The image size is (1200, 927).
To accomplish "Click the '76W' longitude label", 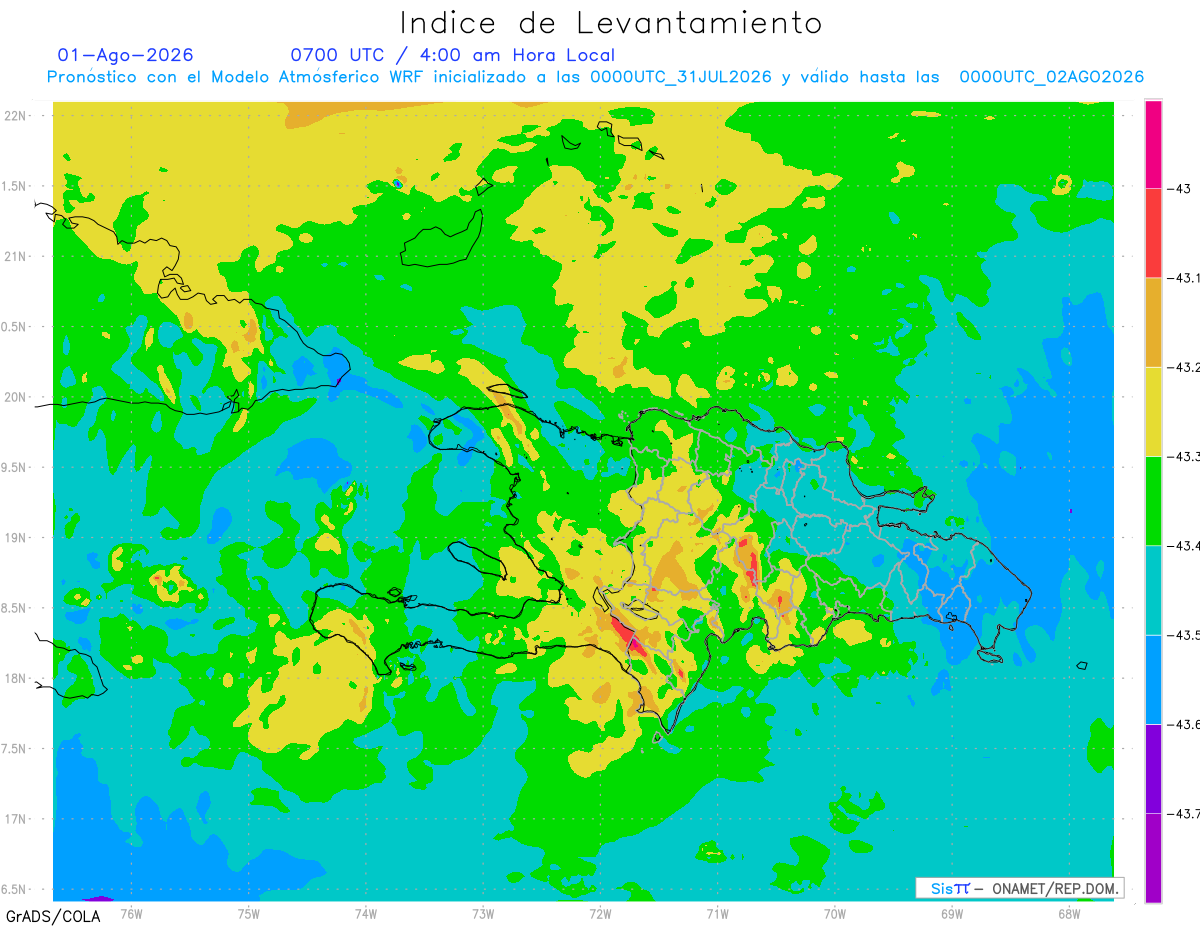I will (132, 914).
